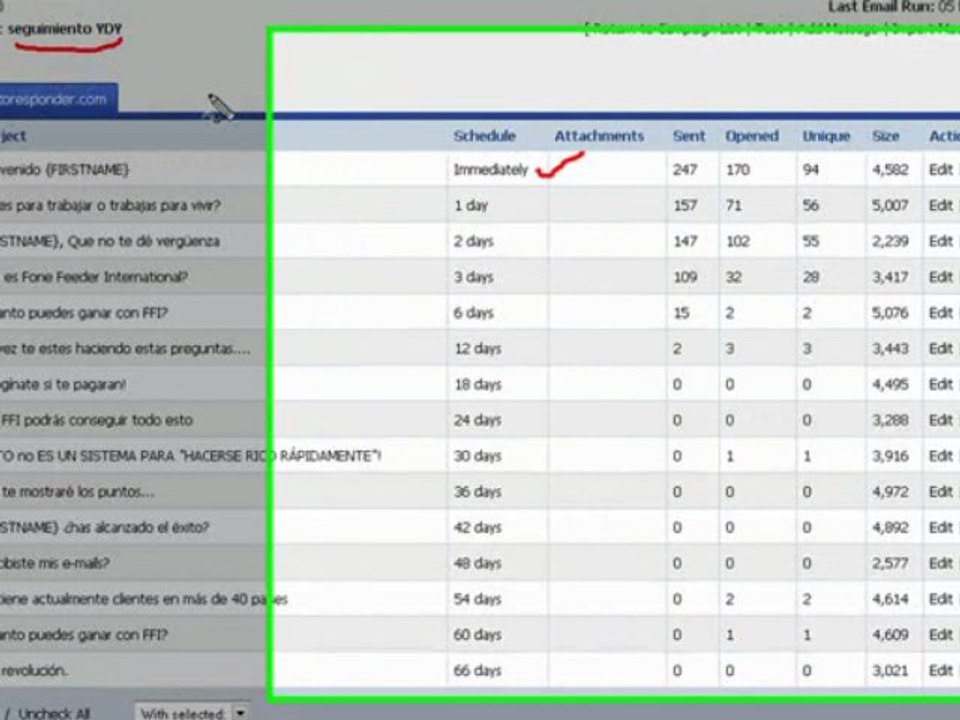The image size is (960, 720).
Task: Click the '102' opened count cell
Action: pyautogui.click(x=738, y=241)
